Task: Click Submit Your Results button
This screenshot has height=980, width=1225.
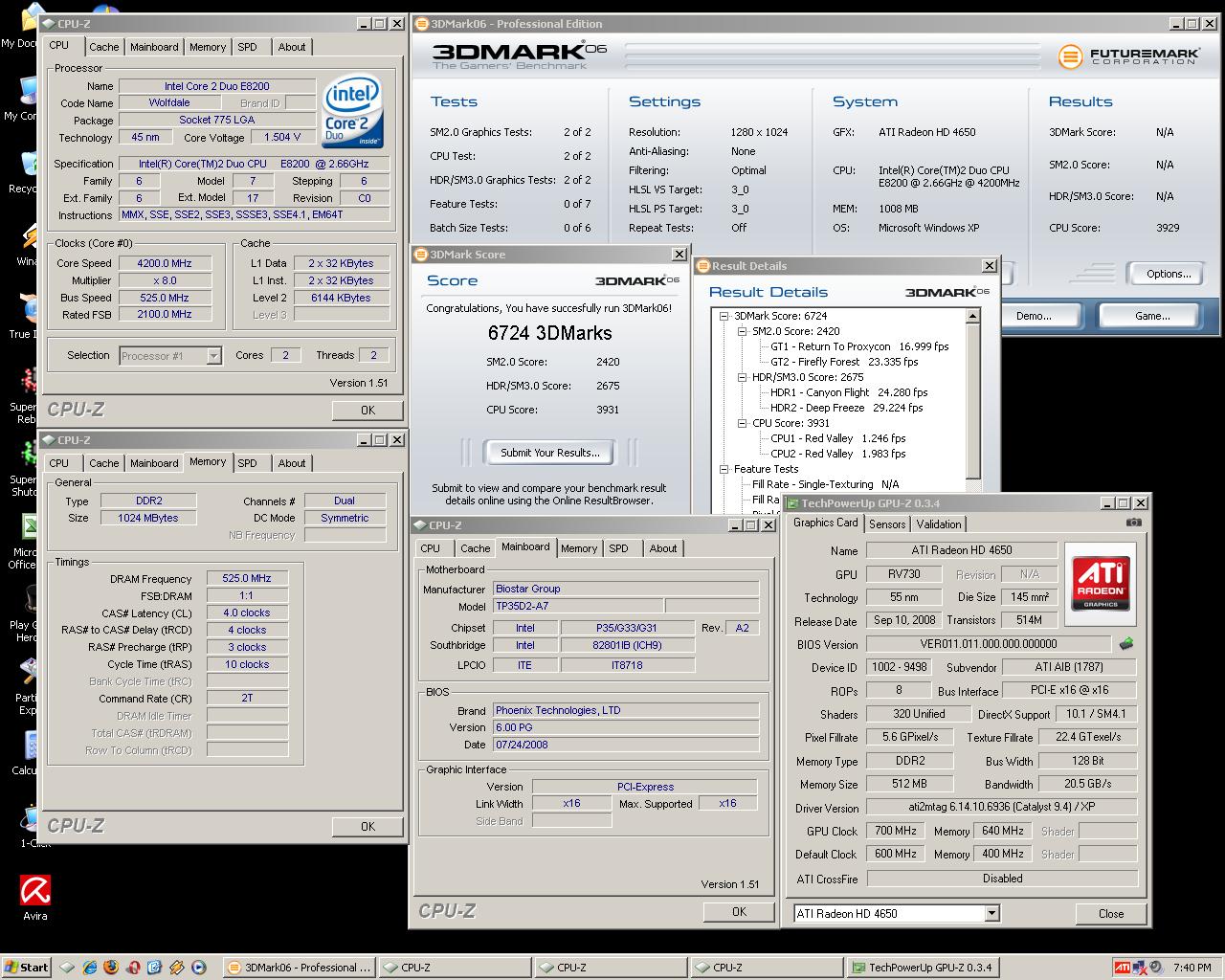Action: click(x=550, y=453)
